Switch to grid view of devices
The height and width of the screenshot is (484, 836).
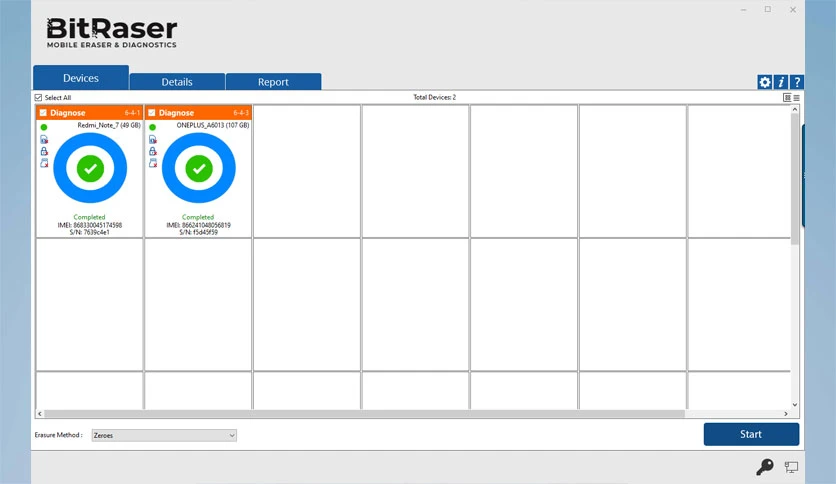(787, 98)
